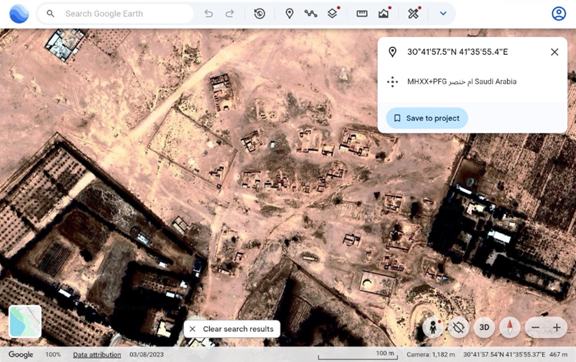Redo the last action
576x362 pixels.
230,14
